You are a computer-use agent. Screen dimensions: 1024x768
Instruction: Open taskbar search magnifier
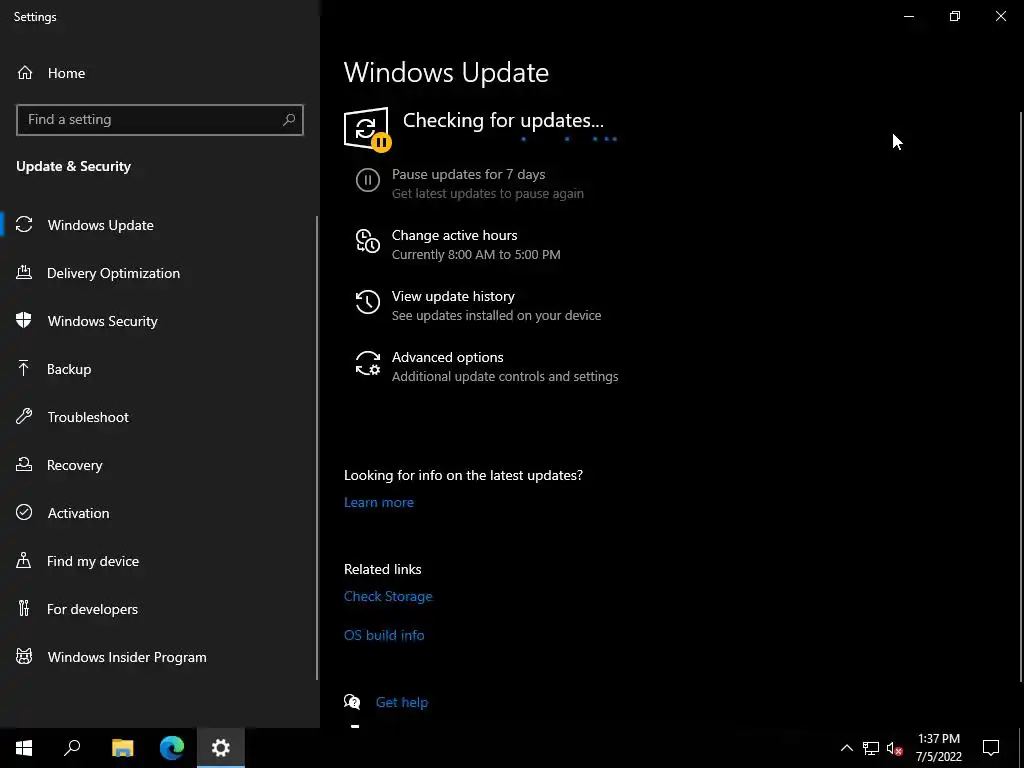[x=72, y=748]
